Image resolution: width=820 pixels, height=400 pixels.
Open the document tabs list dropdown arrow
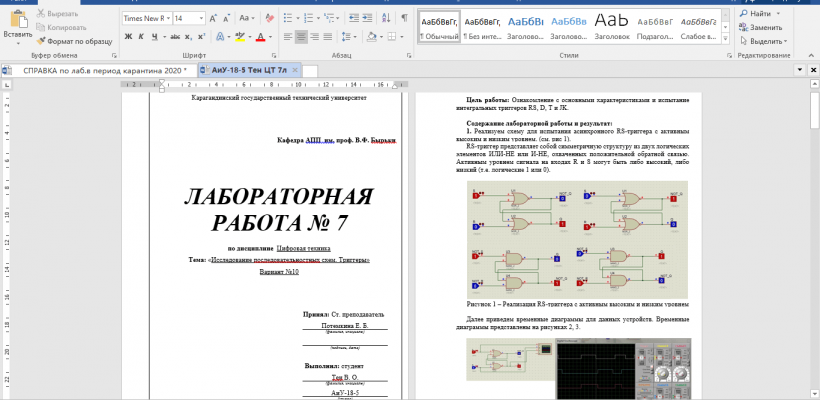[x=800, y=70]
